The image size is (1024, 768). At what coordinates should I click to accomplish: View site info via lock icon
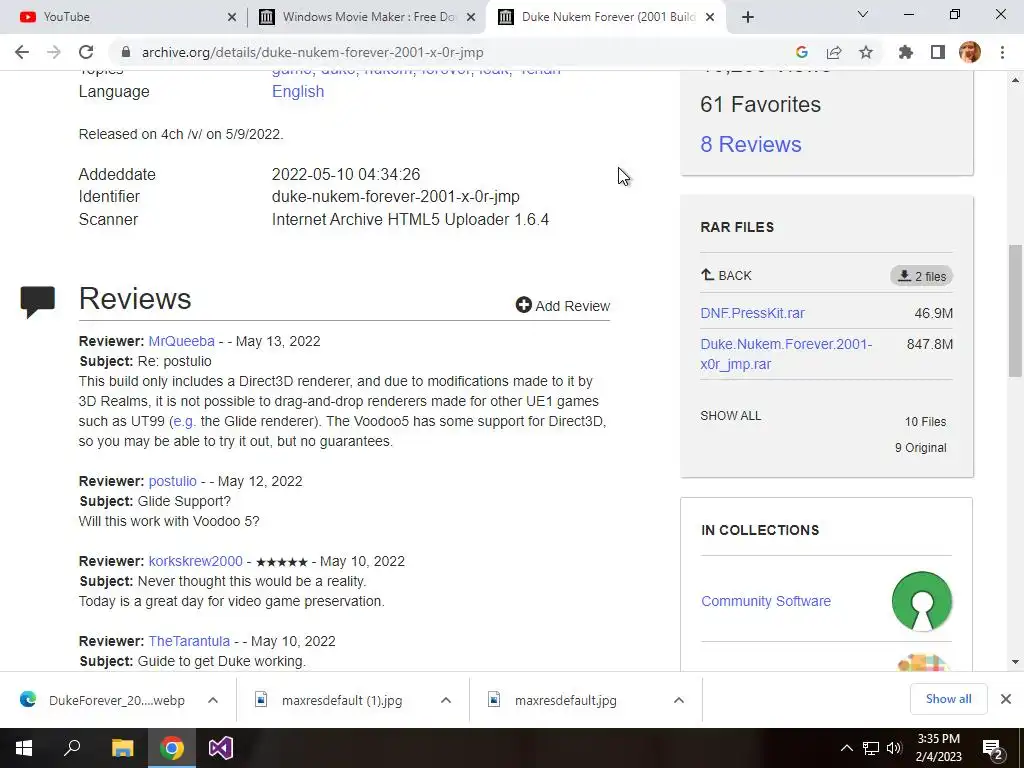126,52
